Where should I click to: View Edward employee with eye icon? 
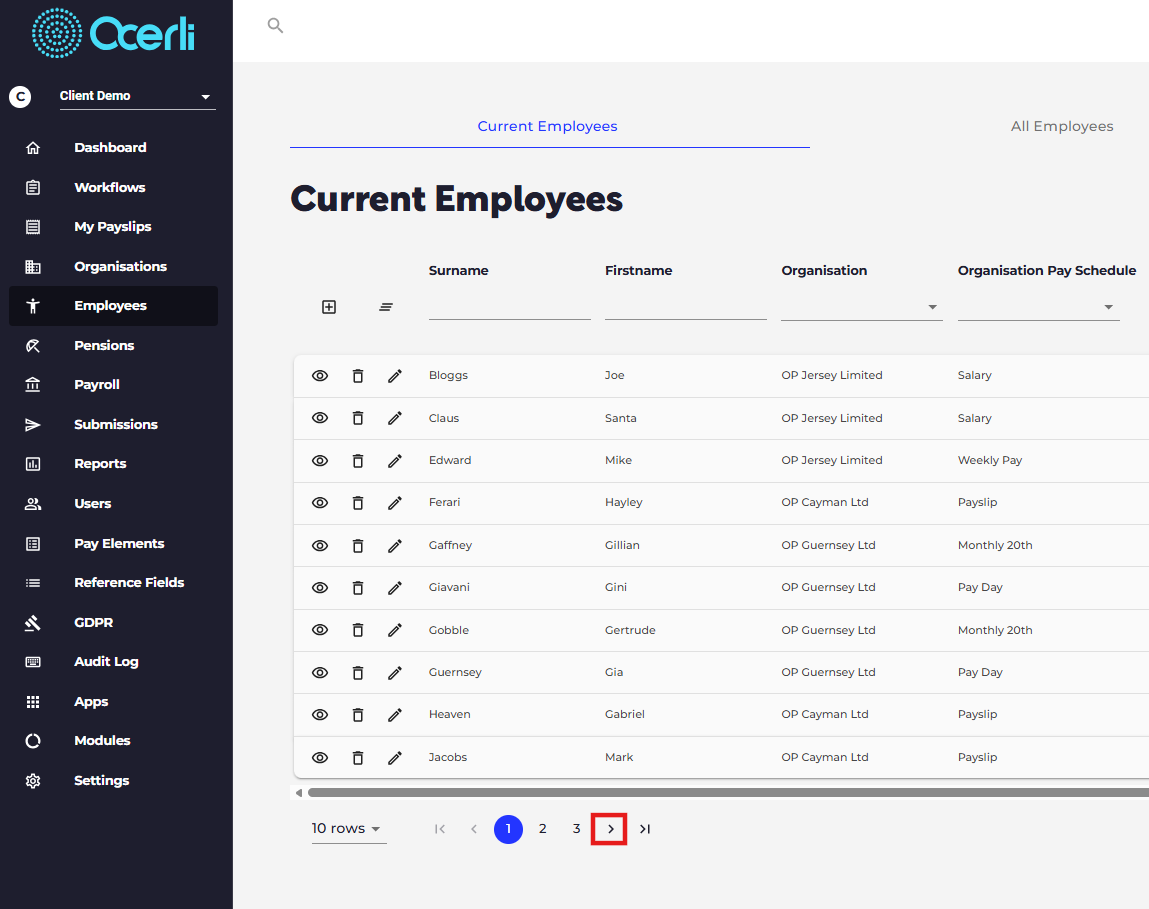tap(320, 460)
